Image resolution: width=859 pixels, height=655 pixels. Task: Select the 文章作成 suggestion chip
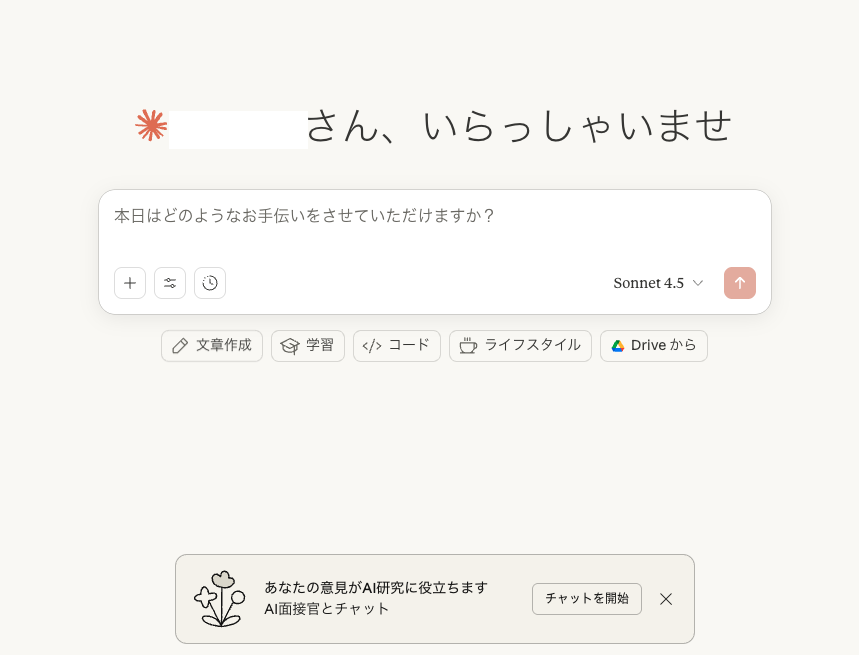tap(212, 346)
